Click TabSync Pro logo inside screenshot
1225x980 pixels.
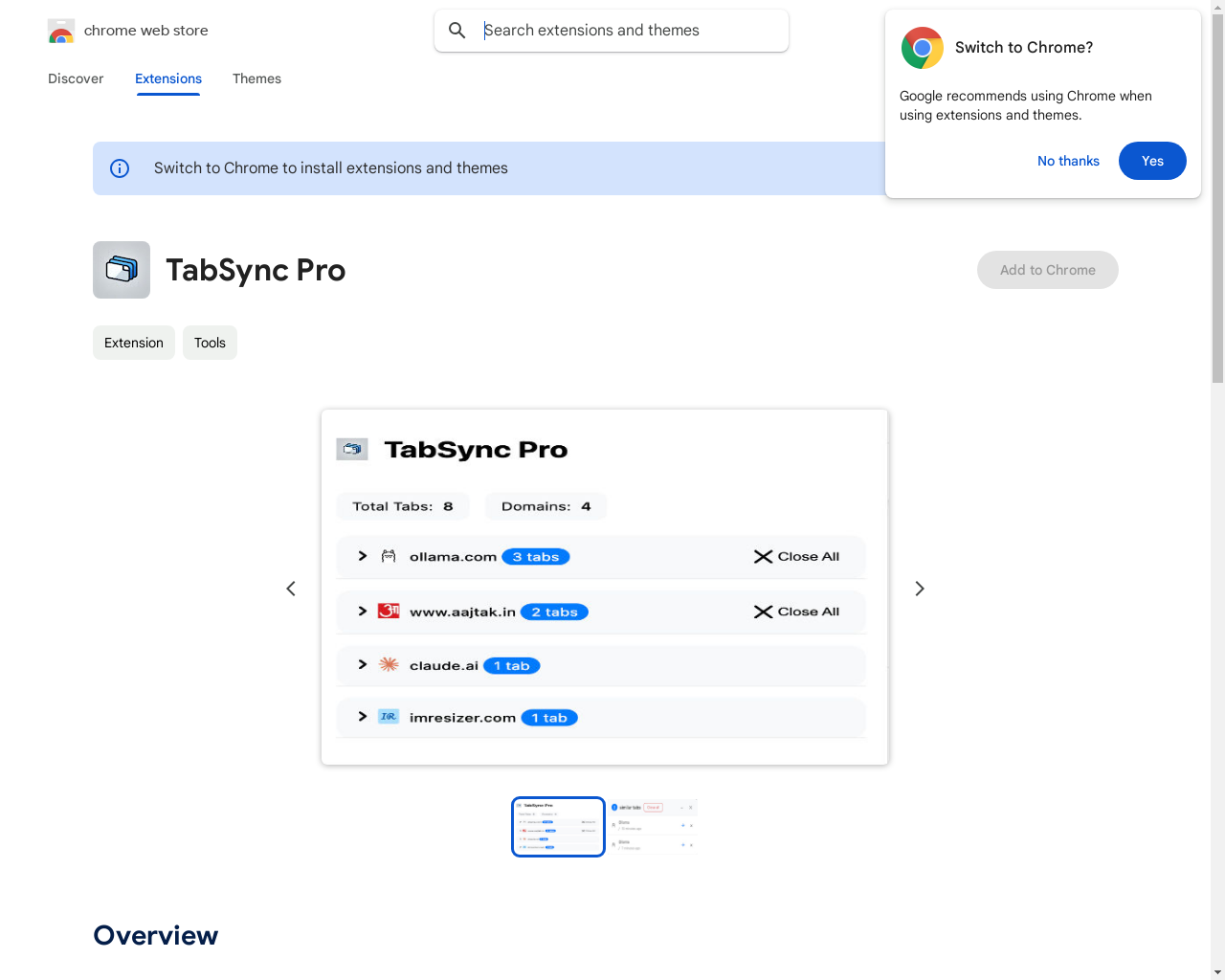click(x=352, y=449)
